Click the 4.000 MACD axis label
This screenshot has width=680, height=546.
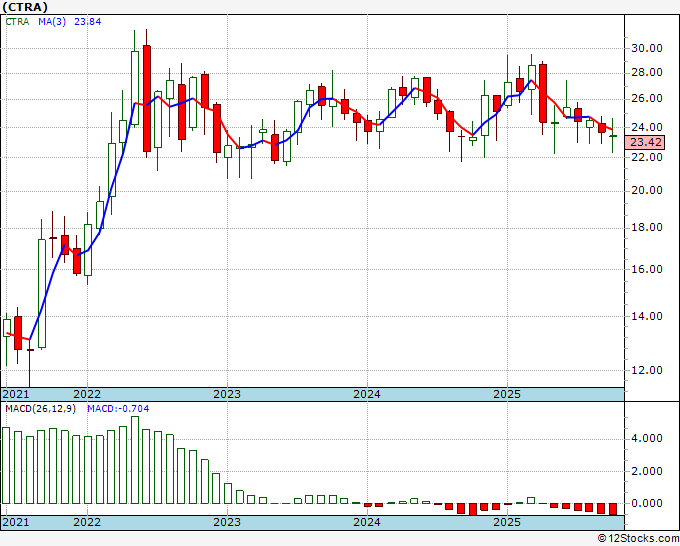(648, 439)
